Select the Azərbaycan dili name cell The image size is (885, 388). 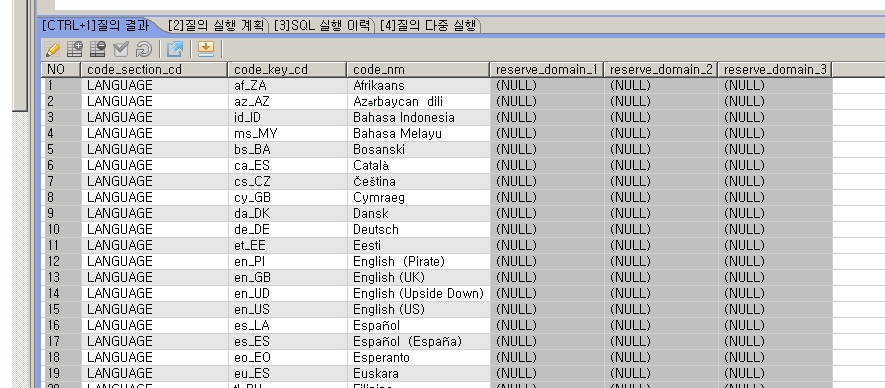coord(418,102)
